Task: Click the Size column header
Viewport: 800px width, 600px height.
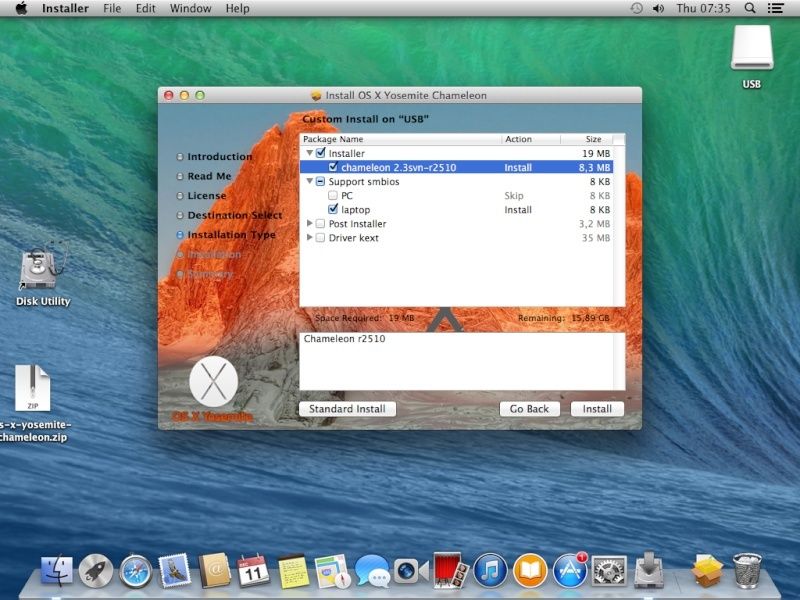Action: click(586, 139)
